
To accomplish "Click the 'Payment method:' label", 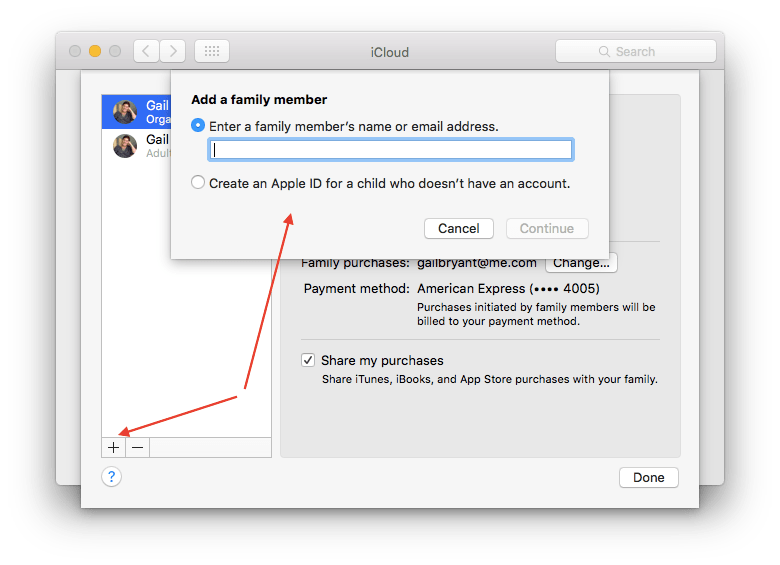I will tap(357, 288).
